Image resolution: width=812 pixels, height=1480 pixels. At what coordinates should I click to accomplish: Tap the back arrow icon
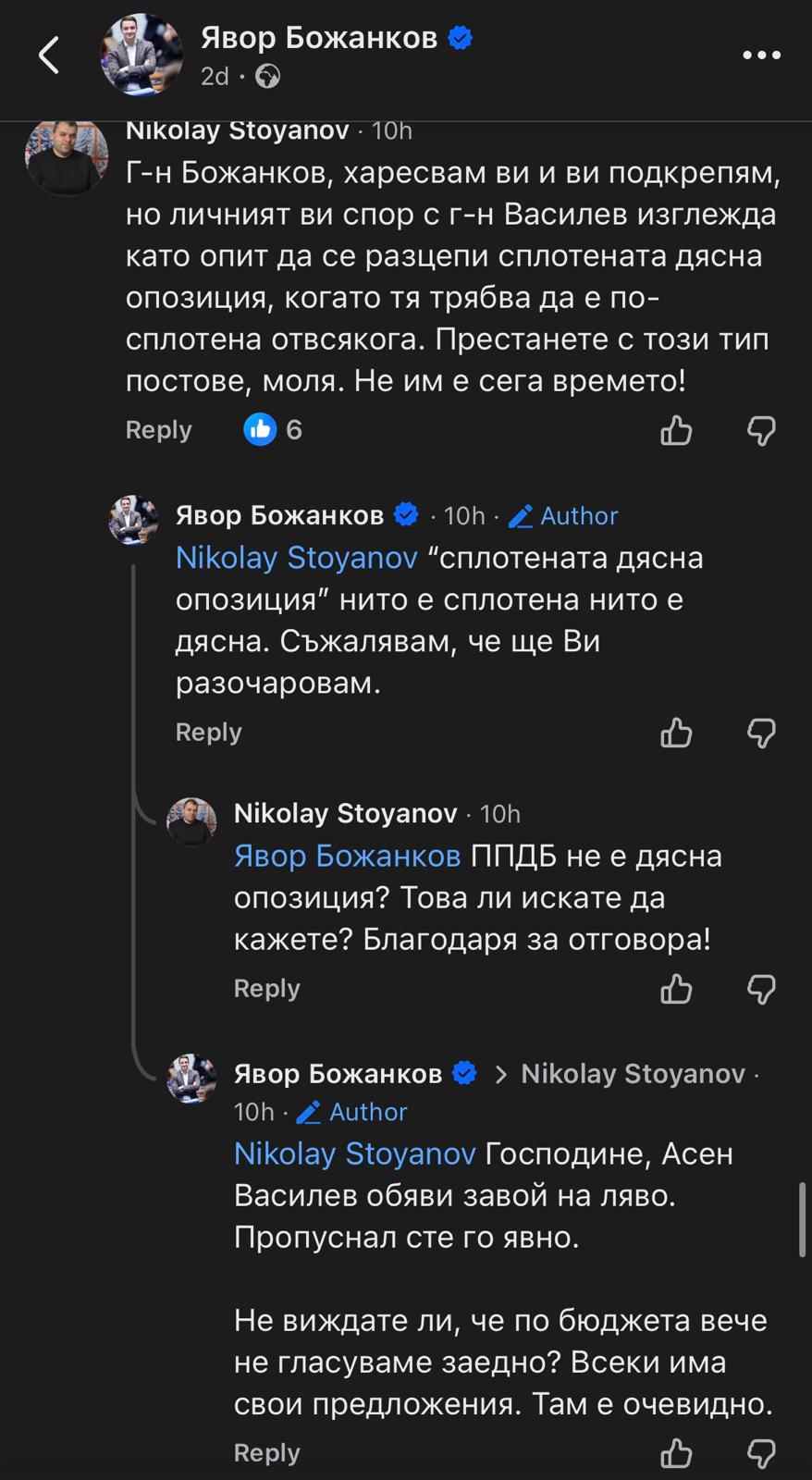[x=49, y=55]
